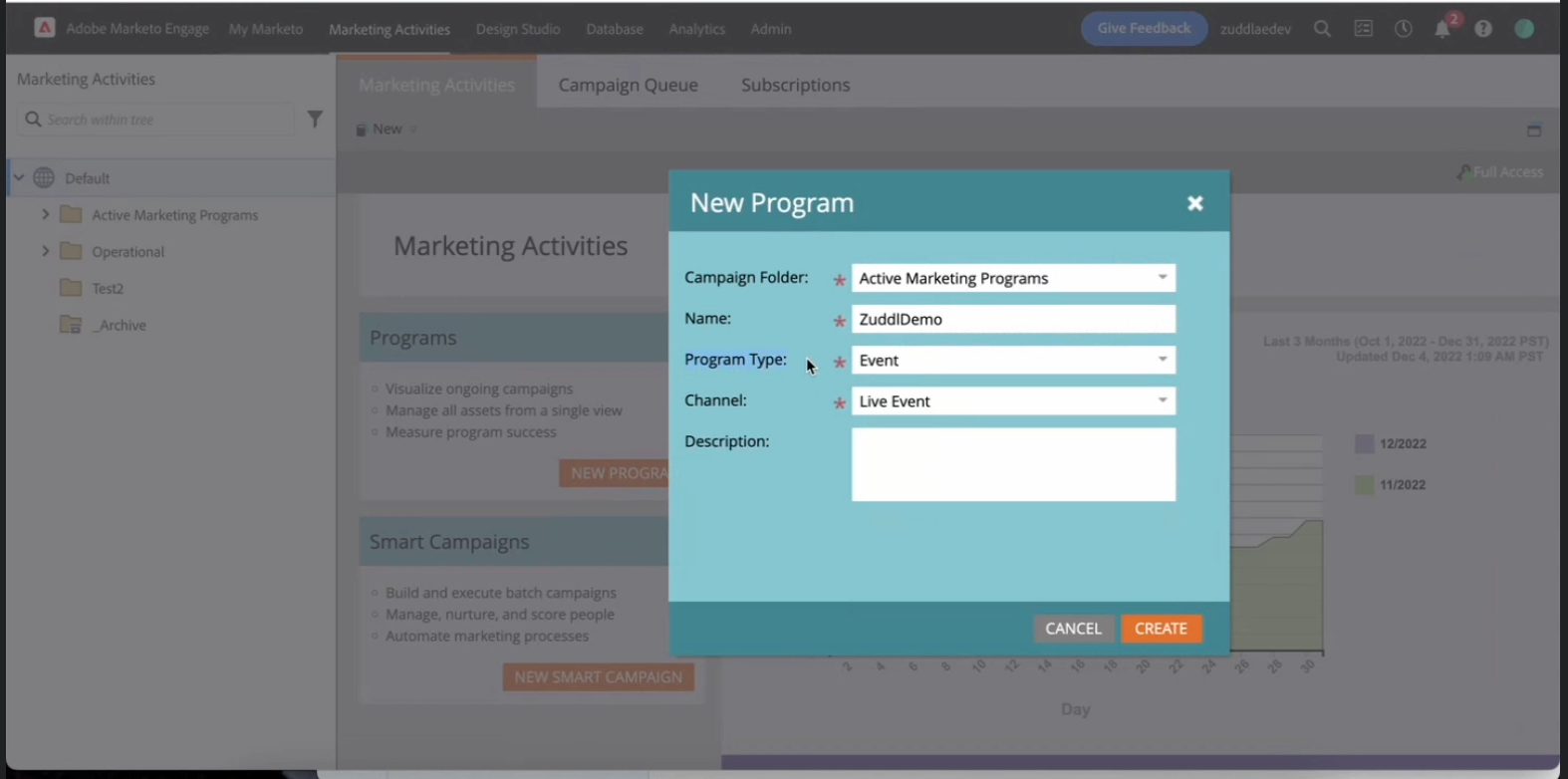Viewport: 1568px width, 779px height.
Task: Click the Full Access label
Action: coord(1507,172)
